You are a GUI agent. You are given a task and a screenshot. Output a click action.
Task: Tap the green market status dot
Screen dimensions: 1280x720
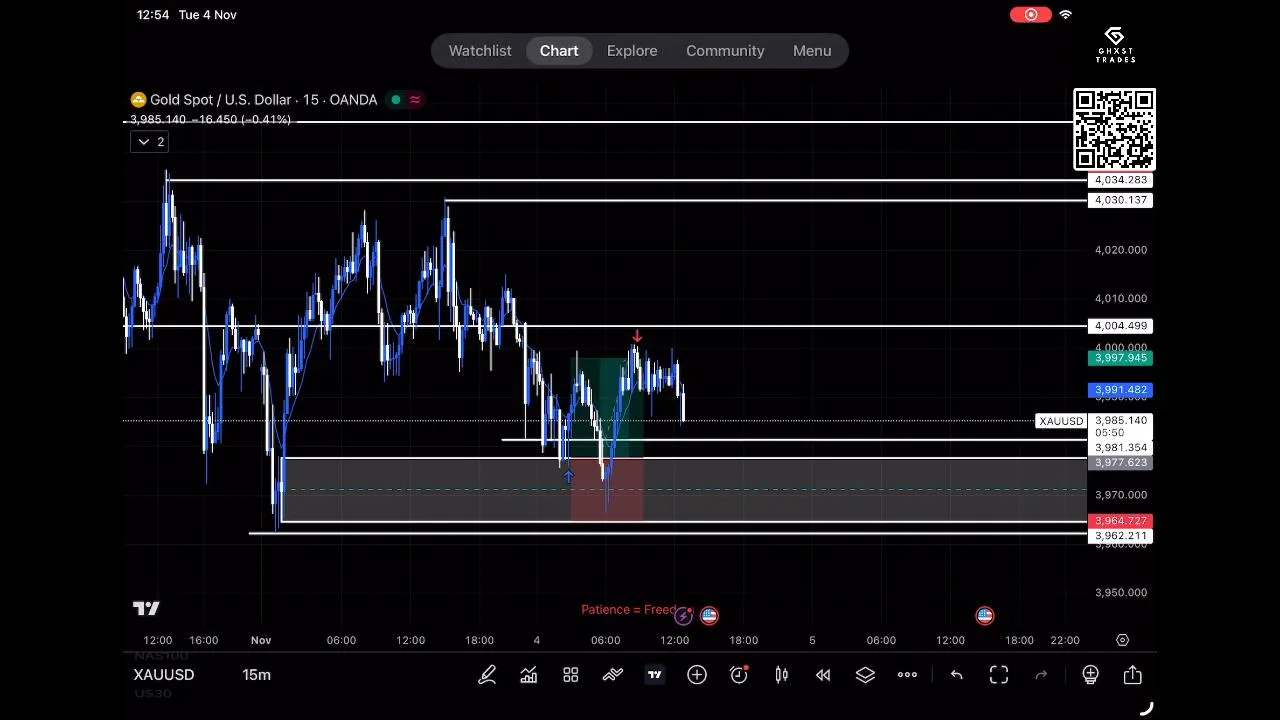(x=396, y=100)
